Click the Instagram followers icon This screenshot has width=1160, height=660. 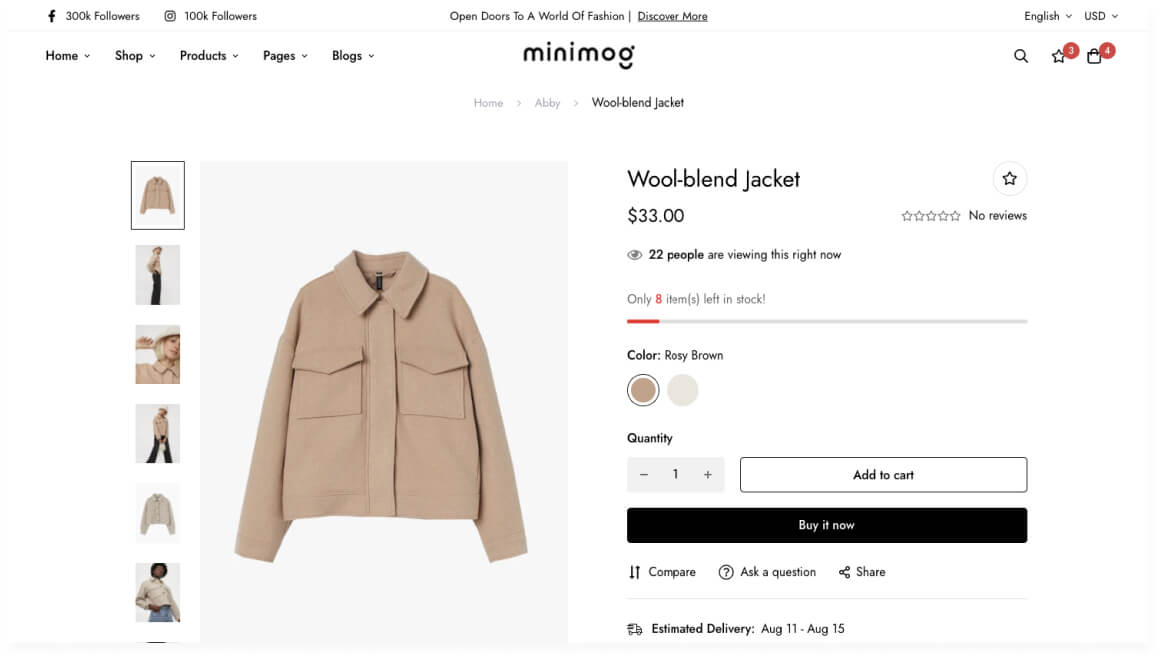tap(169, 16)
